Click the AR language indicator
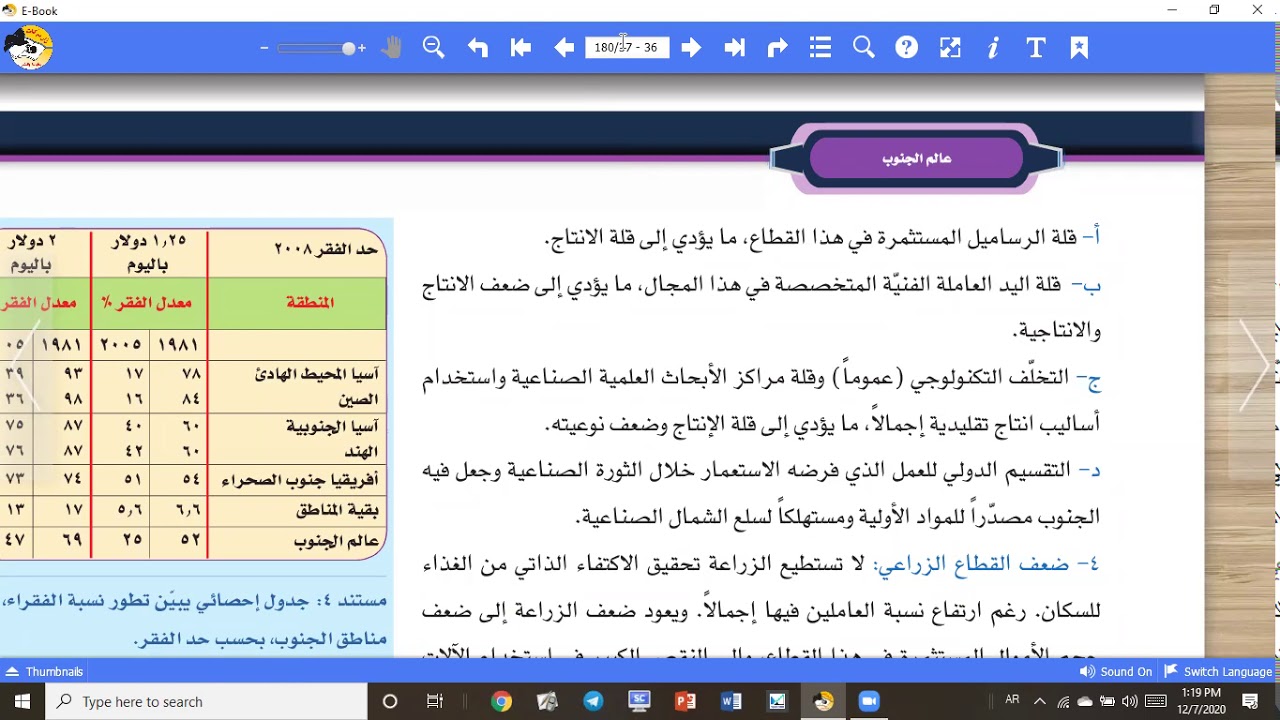 (x=1012, y=701)
